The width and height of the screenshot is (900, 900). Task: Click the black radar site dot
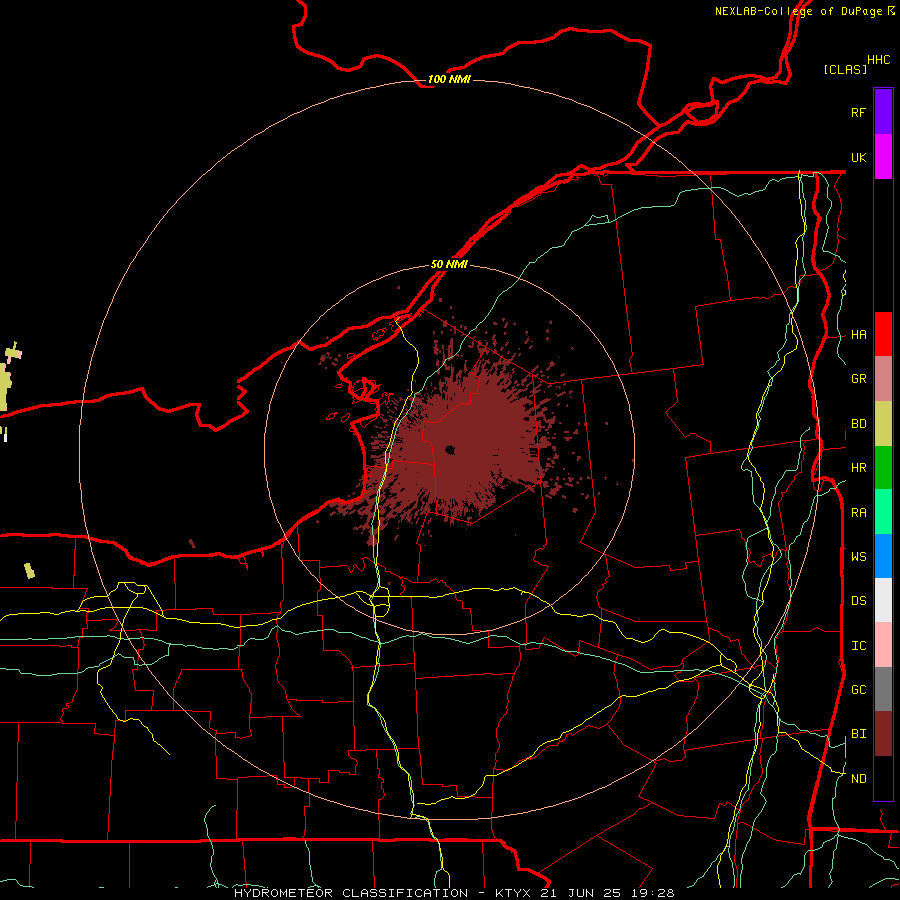pos(450,450)
